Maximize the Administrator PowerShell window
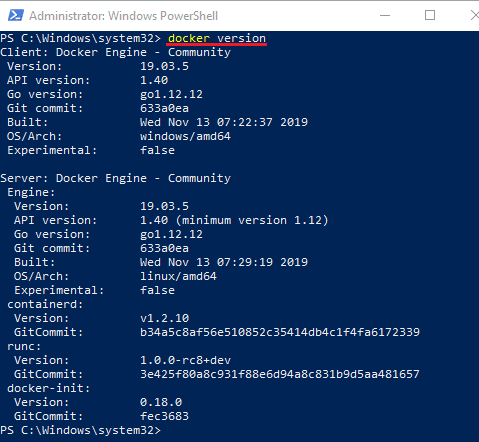 pos(430,15)
